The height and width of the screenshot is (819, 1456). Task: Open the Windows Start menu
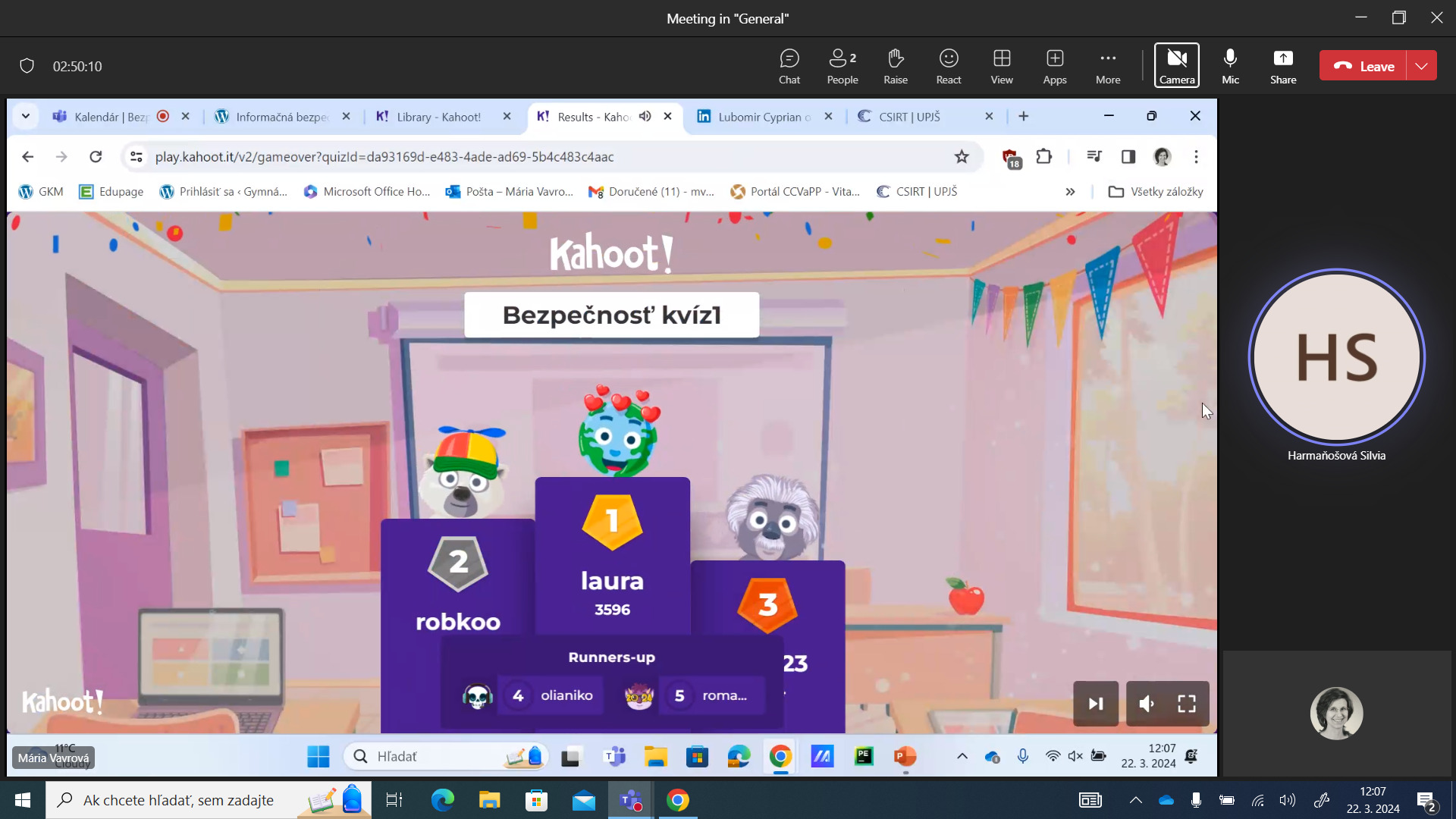(23, 800)
